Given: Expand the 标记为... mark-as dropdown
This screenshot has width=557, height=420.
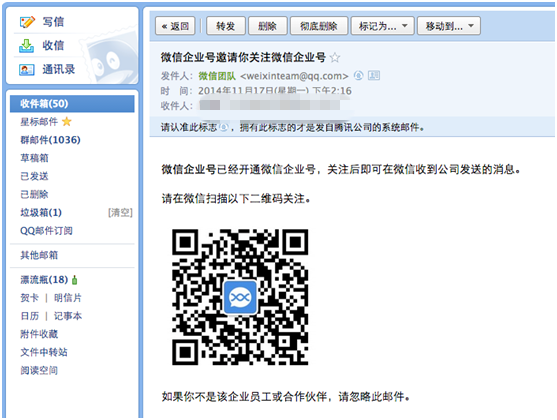Looking at the screenshot, I should 383,26.
